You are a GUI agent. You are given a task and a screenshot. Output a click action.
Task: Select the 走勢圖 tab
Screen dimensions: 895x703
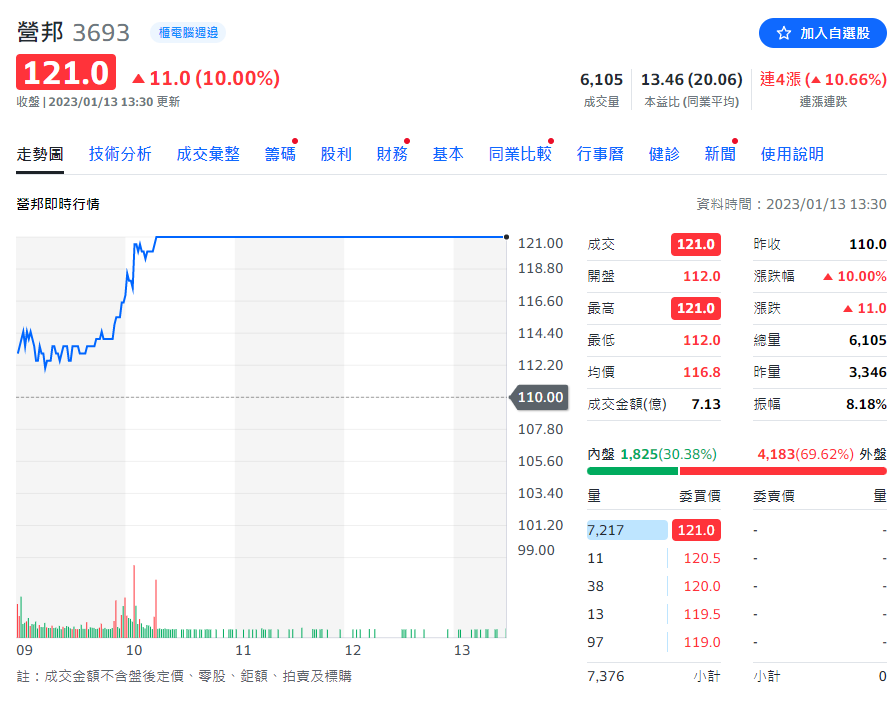pos(40,154)
